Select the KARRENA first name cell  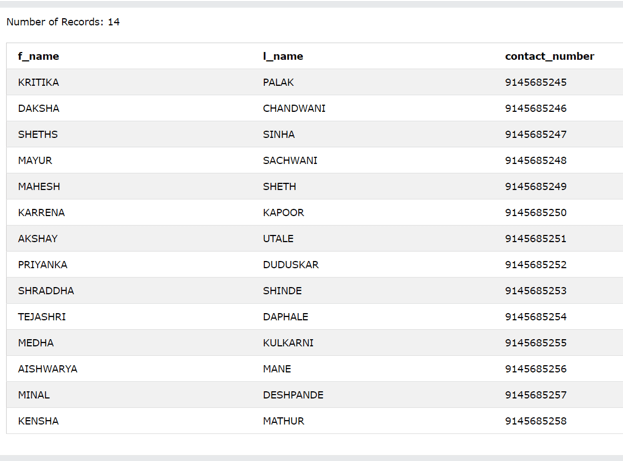click(40, 212)
